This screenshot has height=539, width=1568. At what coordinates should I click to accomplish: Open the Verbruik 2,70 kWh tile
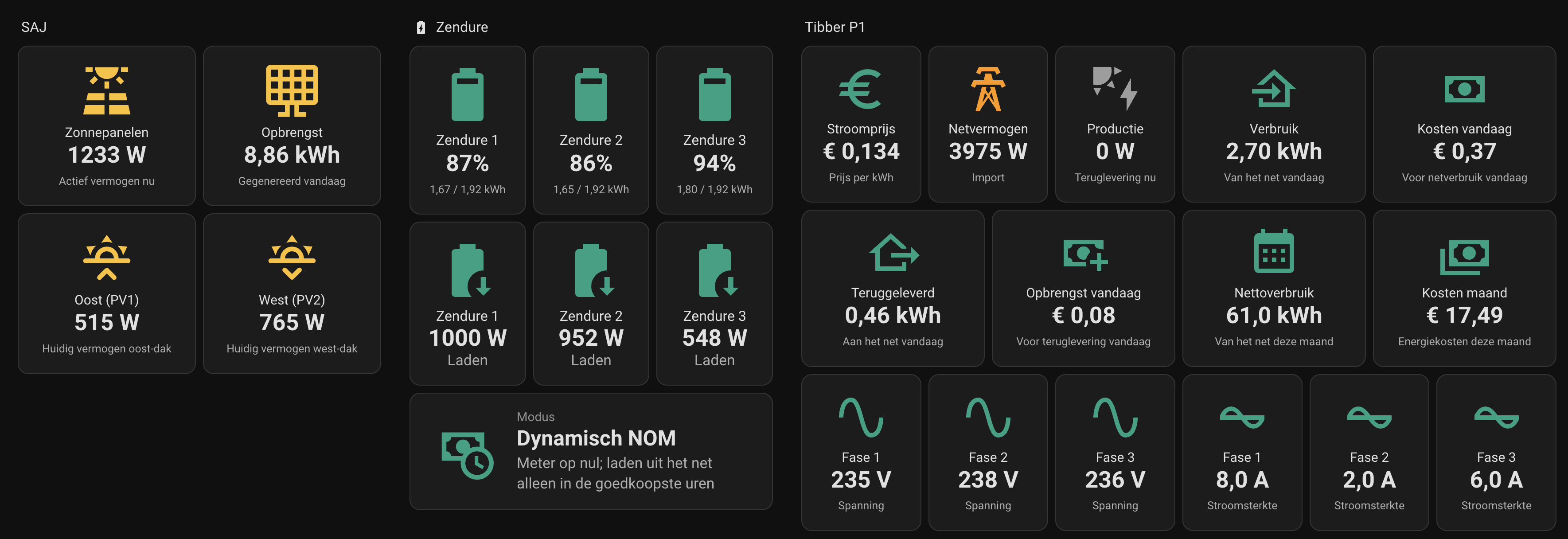point(1273,124)
